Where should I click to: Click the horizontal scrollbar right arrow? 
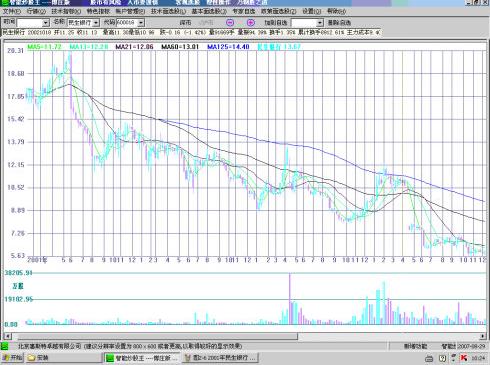(483, 336)
